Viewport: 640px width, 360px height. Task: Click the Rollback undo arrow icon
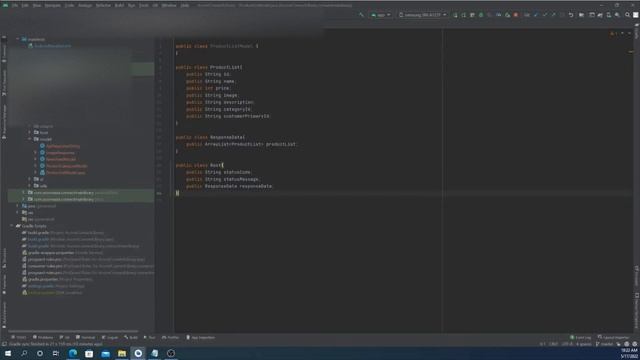coord(571,15)
